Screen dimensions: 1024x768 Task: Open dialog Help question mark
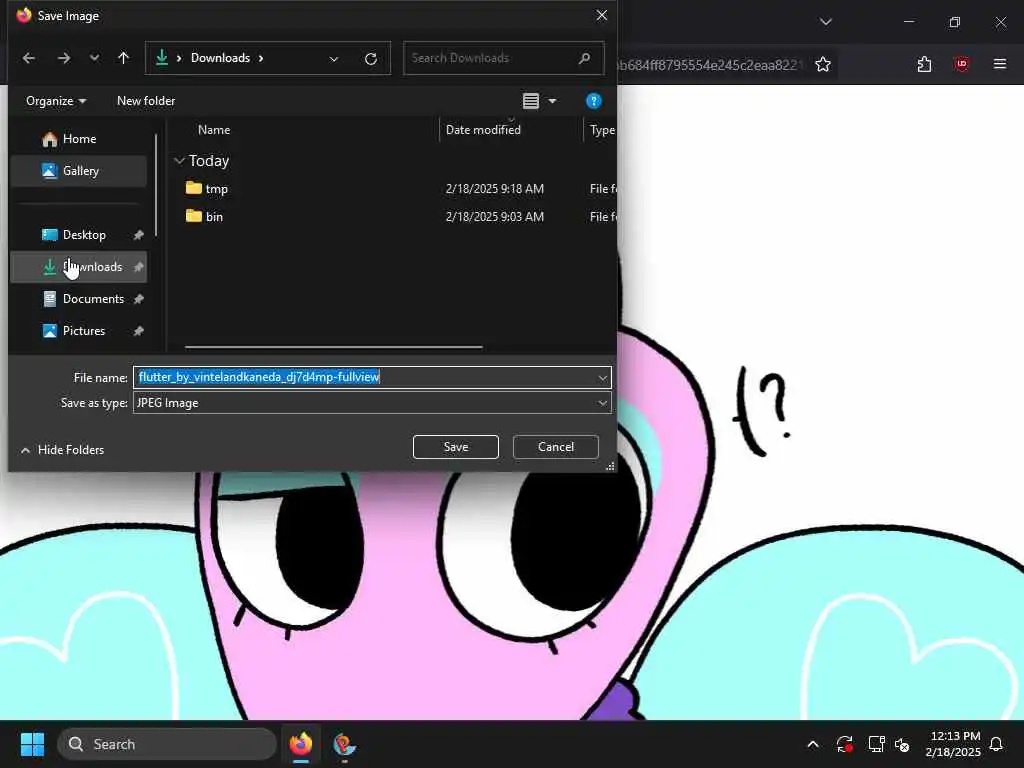point(594,101)
